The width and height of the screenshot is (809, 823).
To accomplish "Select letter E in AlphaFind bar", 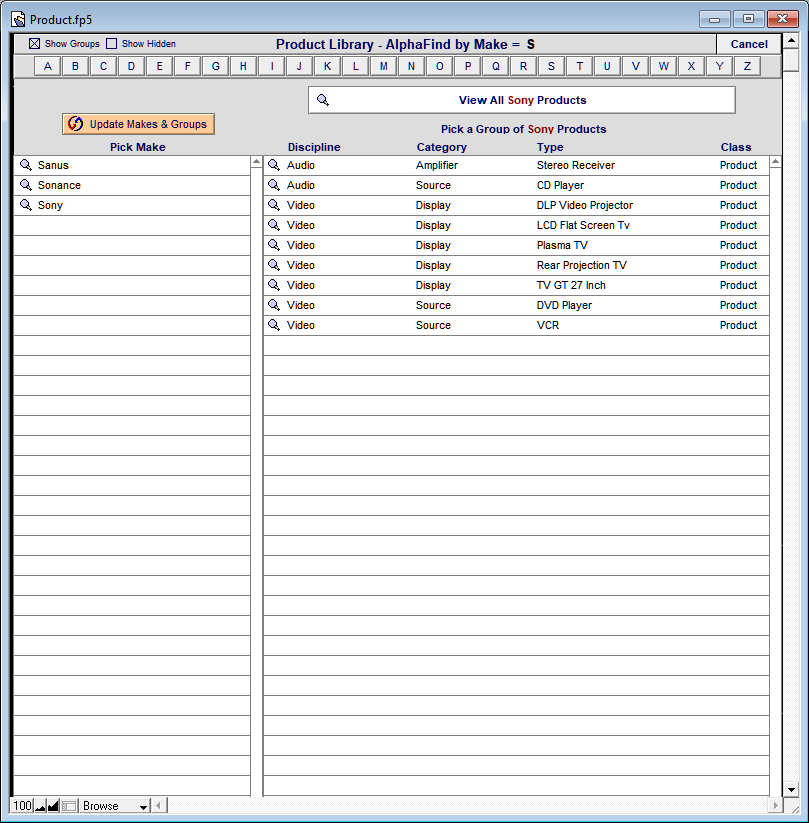I will click(x=160, y=66).
